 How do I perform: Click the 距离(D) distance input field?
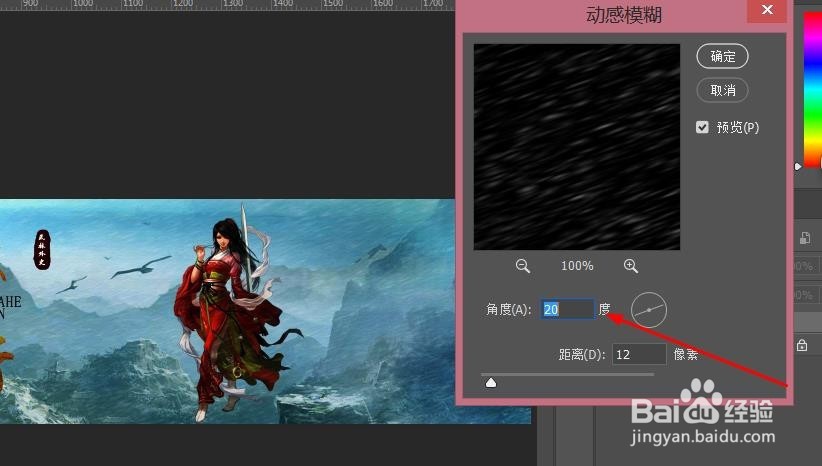point(639,354)
